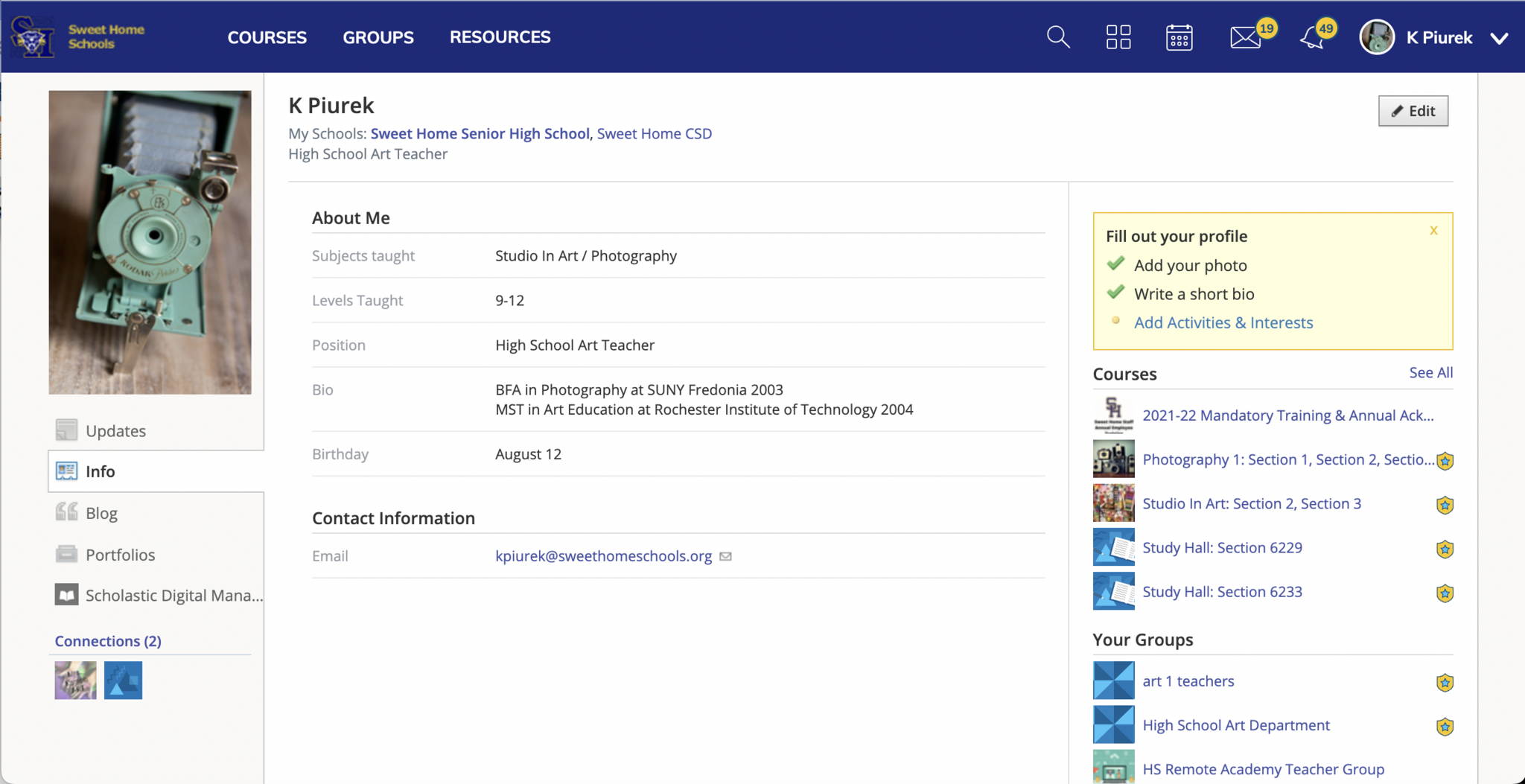
Task: Click the Edit profile button
Action: coord(1413,111)
